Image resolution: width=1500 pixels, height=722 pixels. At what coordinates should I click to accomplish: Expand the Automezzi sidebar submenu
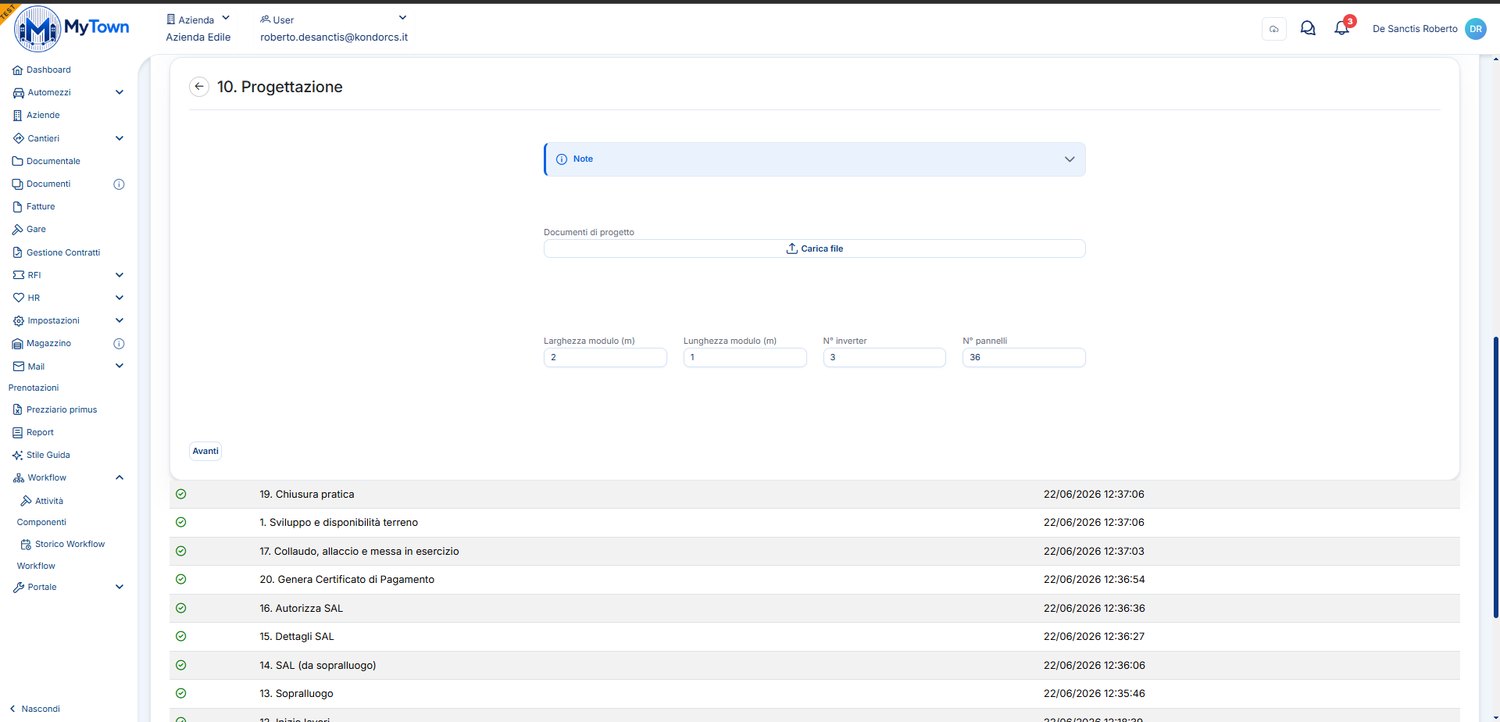click(119, 92)
